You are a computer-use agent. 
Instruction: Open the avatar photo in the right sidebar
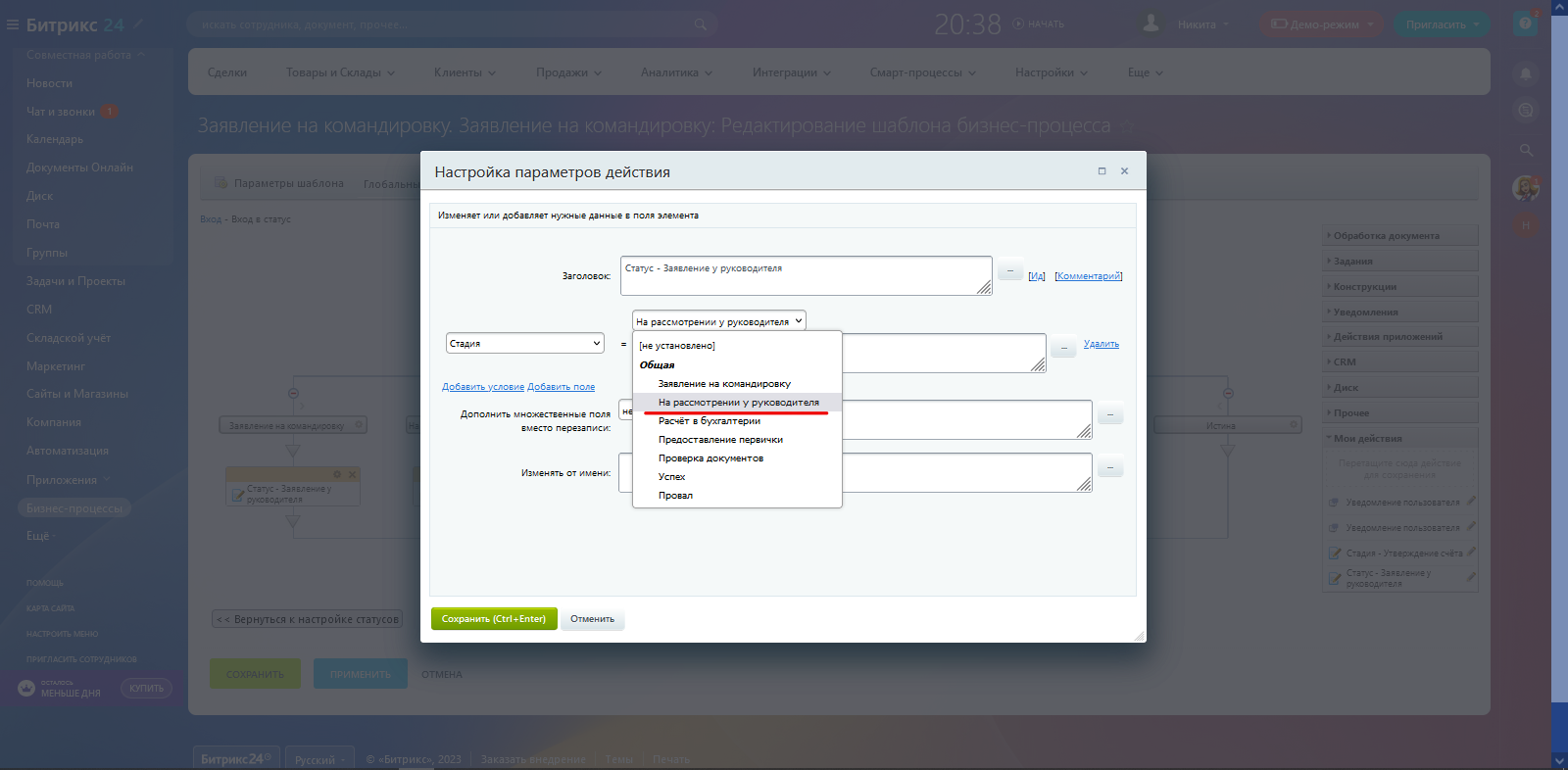pyautogui.click(x=1525, y=187)
